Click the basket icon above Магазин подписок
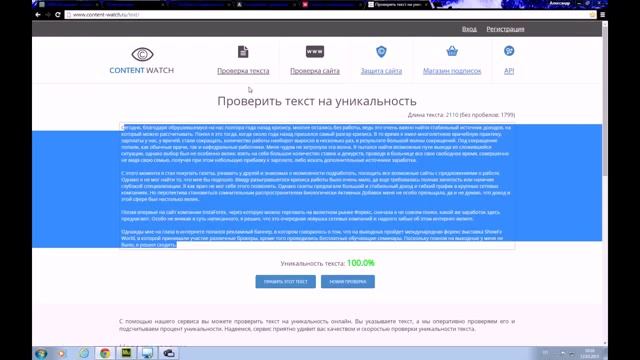 [x=452, y=51]
